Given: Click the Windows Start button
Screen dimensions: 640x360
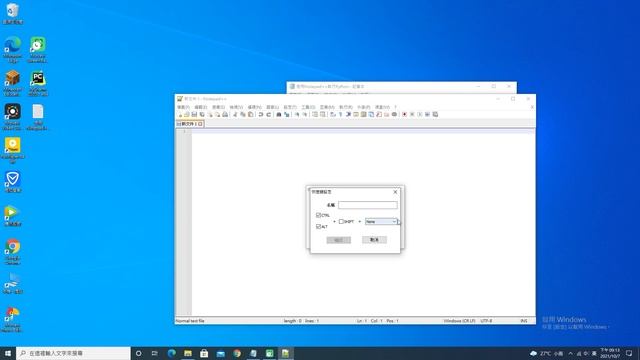Looking at the screenshot, I should (8, 353).
